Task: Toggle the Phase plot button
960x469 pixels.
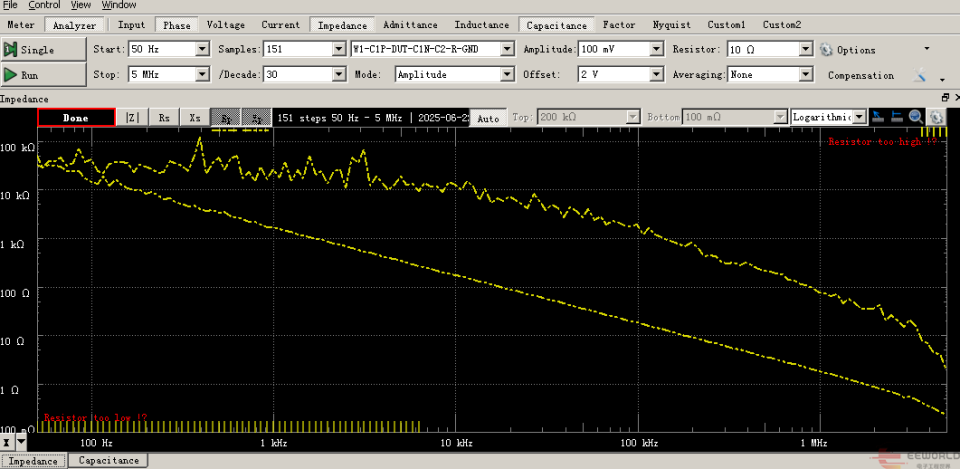Action: pos(176,25)
